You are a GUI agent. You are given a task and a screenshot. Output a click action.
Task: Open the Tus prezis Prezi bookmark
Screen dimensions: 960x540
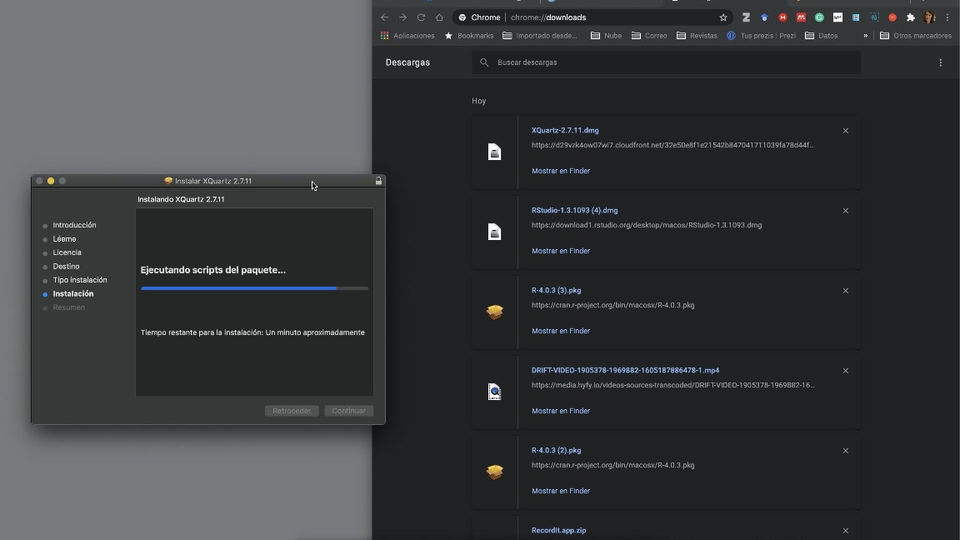point(761,36)
